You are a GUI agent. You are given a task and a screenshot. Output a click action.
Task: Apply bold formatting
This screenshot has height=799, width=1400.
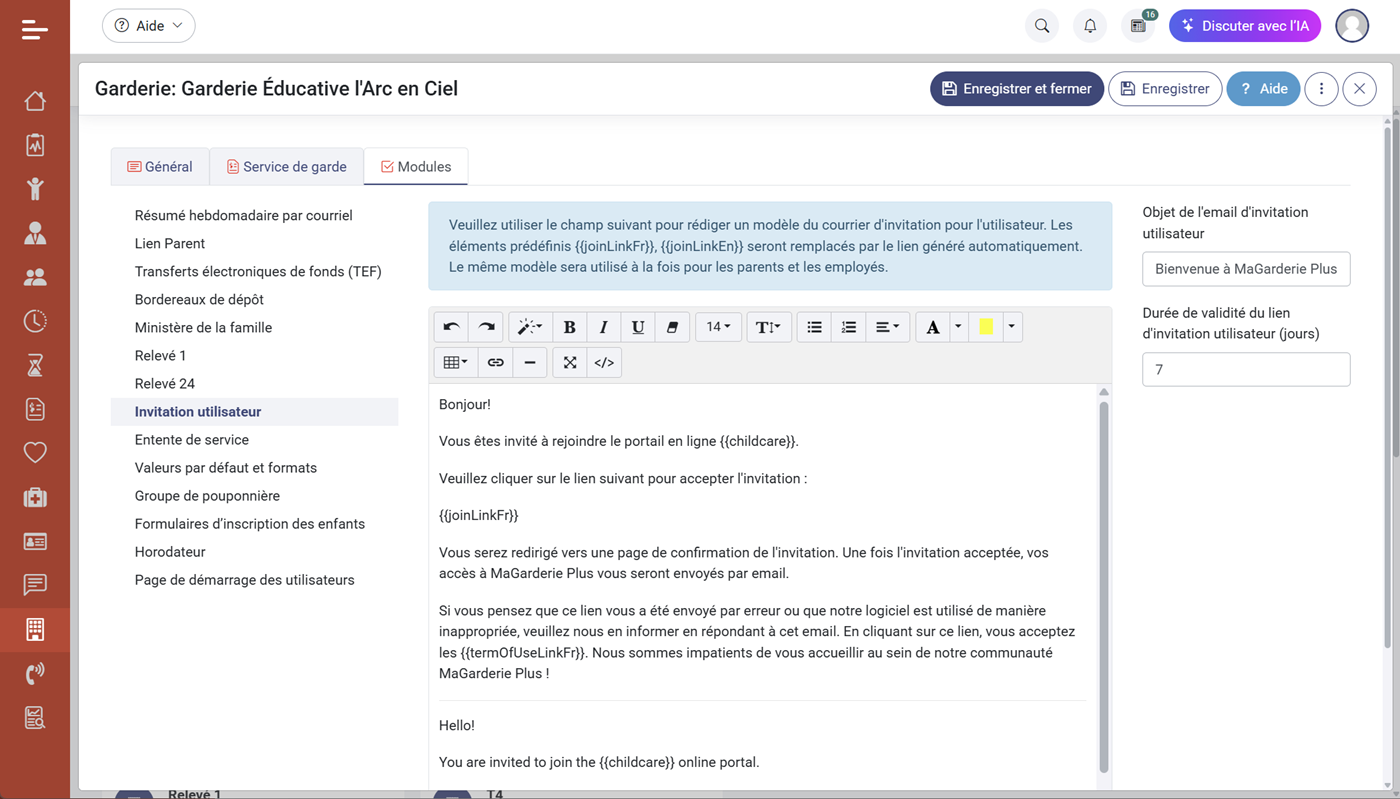point(570,327)
